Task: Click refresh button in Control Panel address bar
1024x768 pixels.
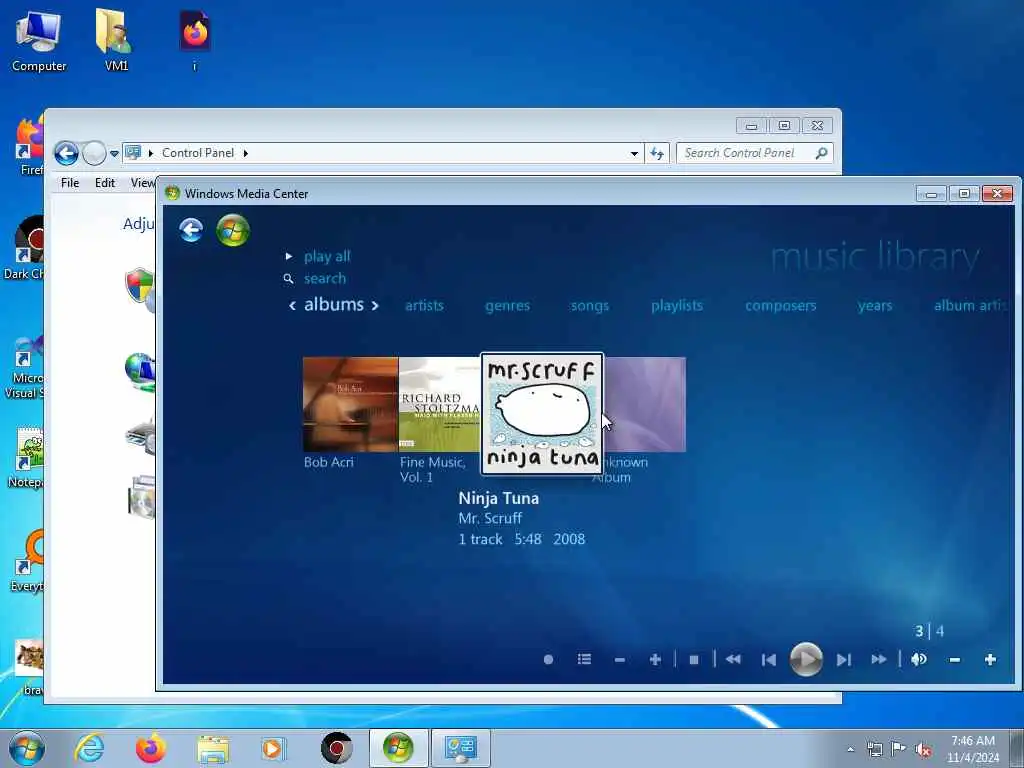Action: tap(657, 153)
